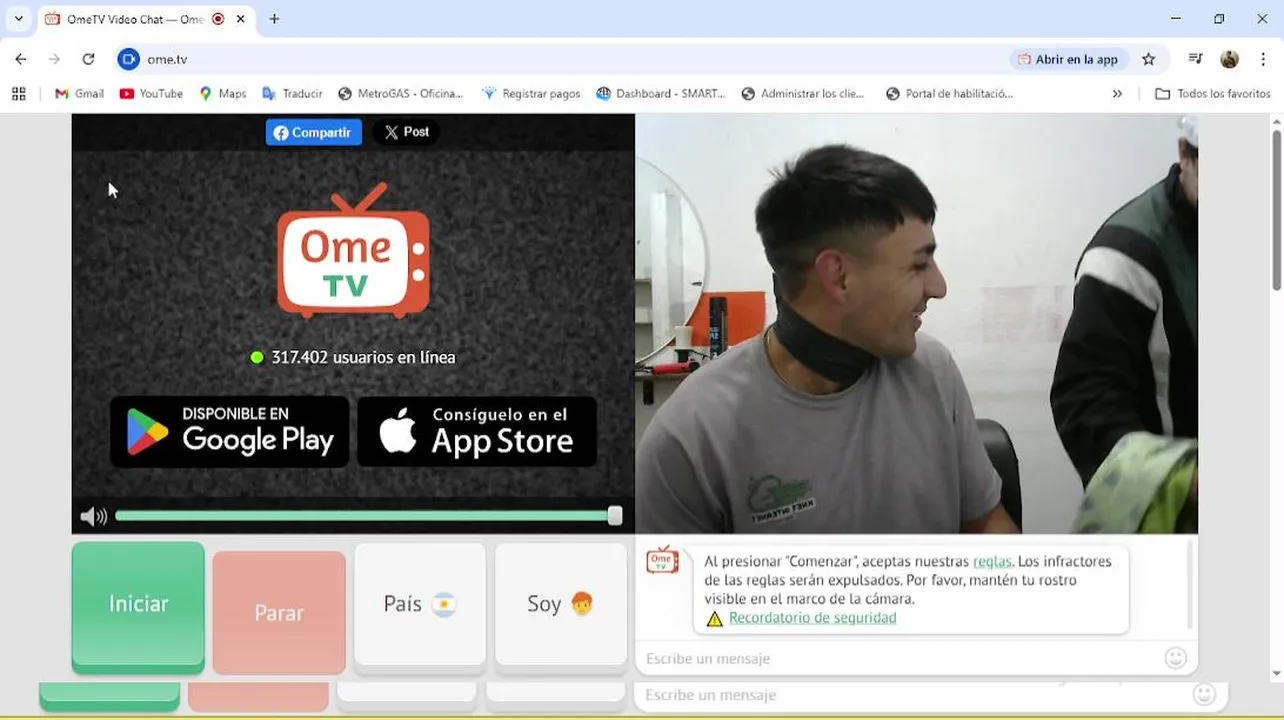Open the Gmail bookmark
Image resolution: width=1284 pixels, height=720 pixels.
coord(79,93)
